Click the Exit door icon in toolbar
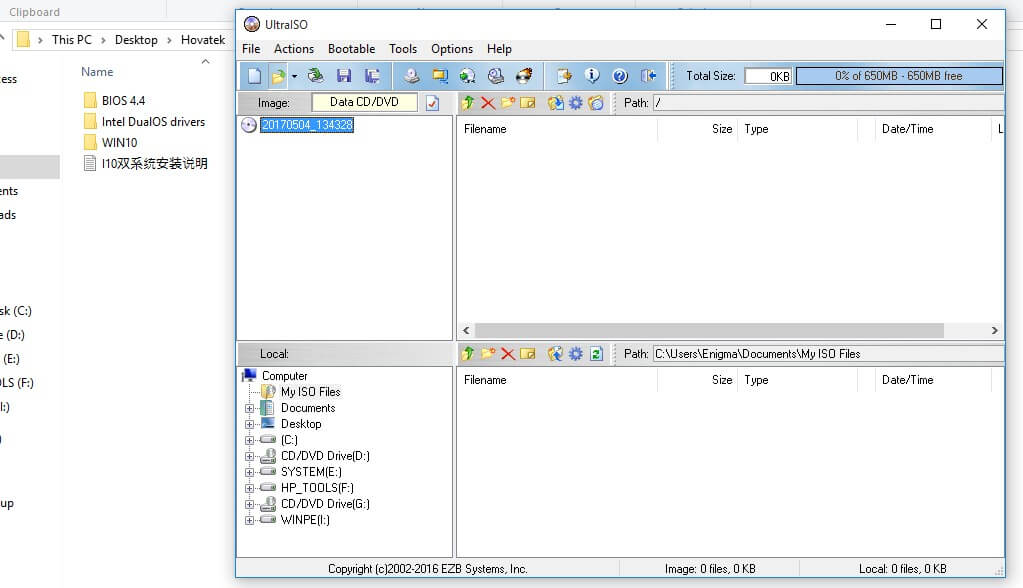The width and height of the screenshot is (1023, 588). [x=648, y=76]
